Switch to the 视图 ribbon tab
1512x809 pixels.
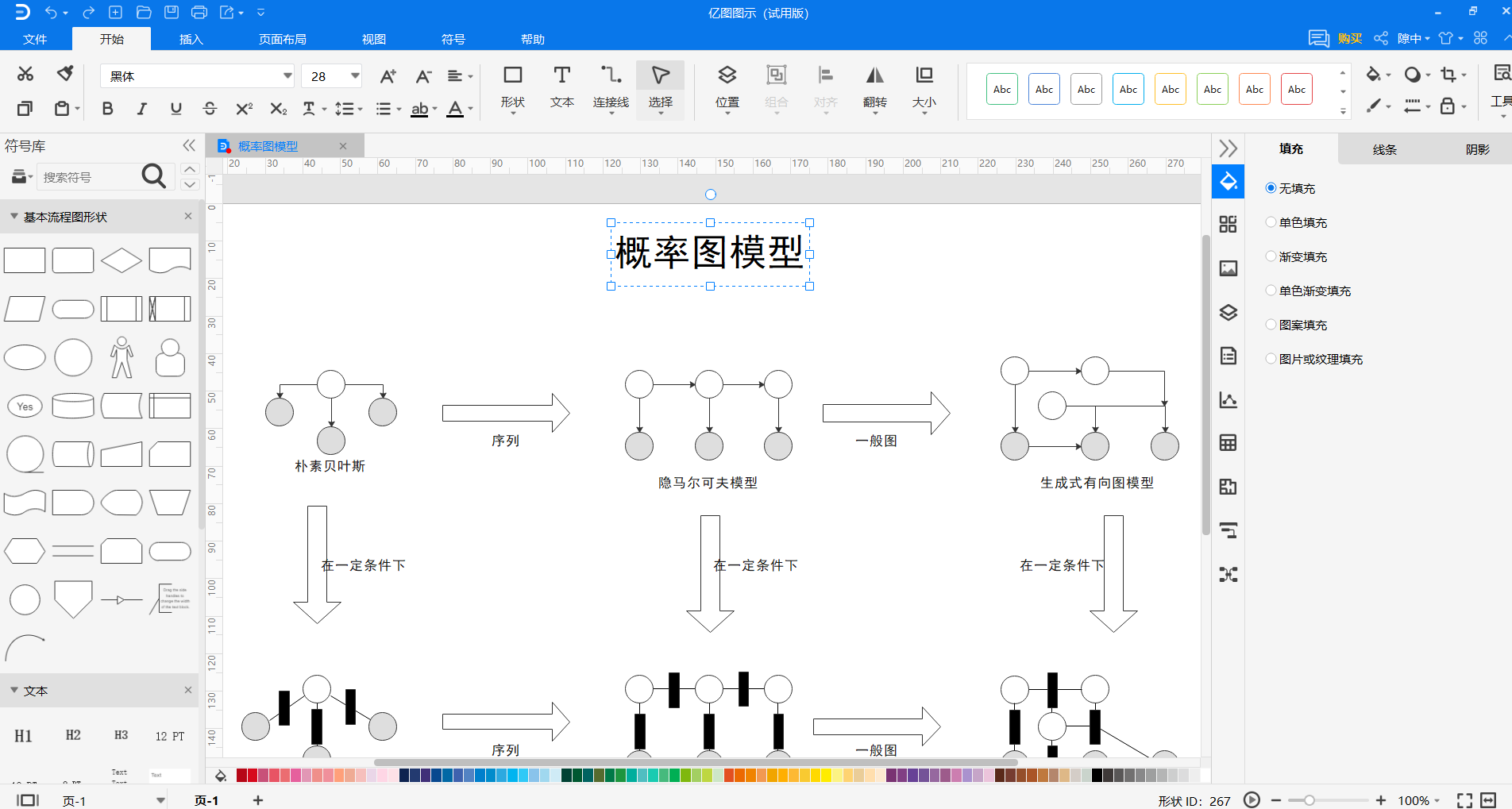(373, 39)
